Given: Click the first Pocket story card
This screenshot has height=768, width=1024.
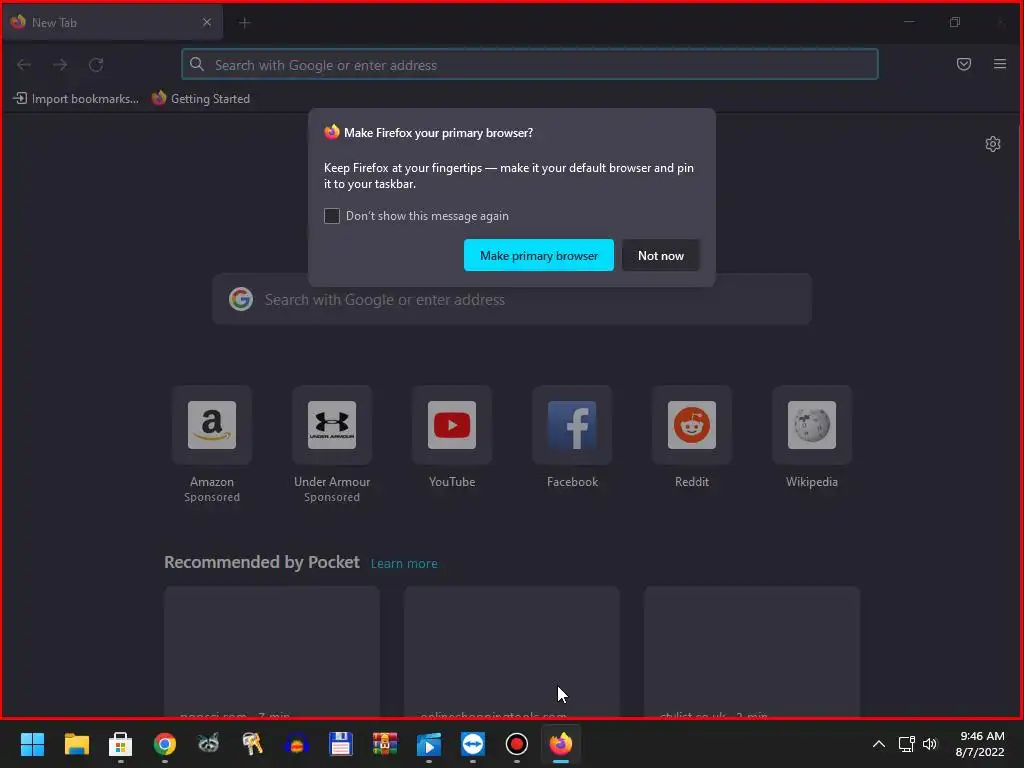Looking at the screenshot, I should tap(272, 652).
